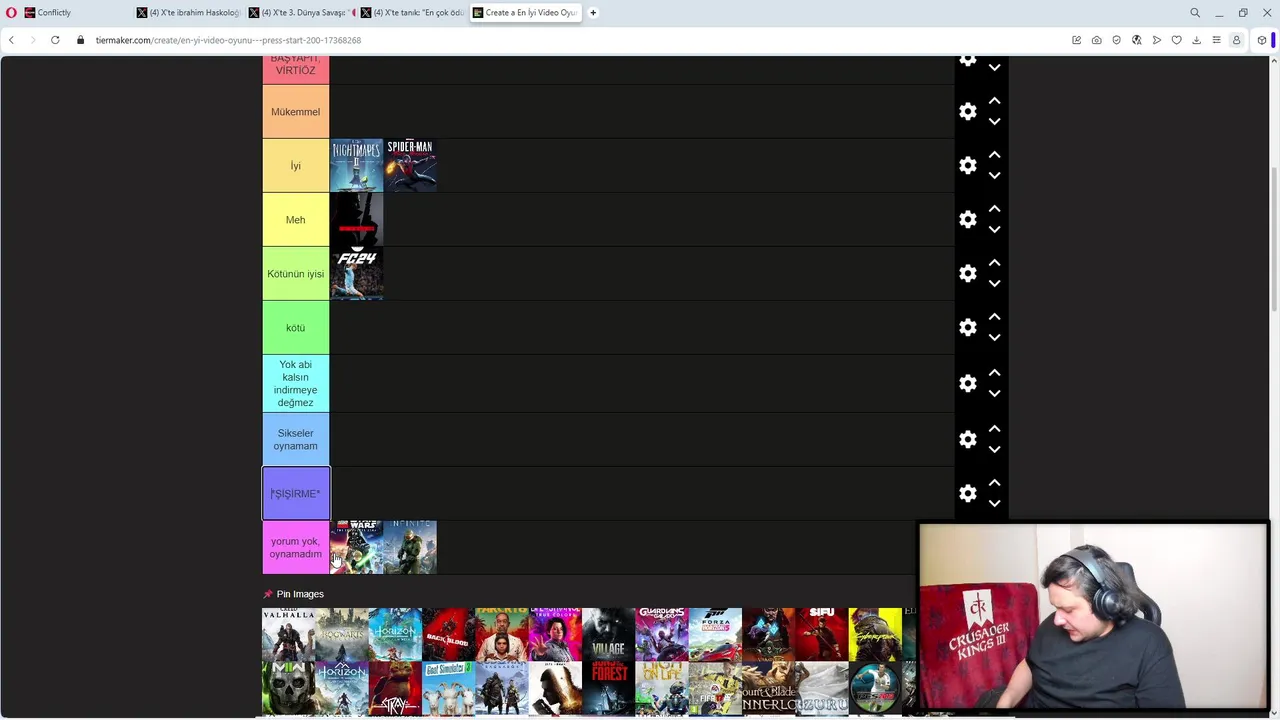Move Sikseler oynamam tier up
Image resolution: width=1280 pixels, height=720 pixels.
(994, 429)
